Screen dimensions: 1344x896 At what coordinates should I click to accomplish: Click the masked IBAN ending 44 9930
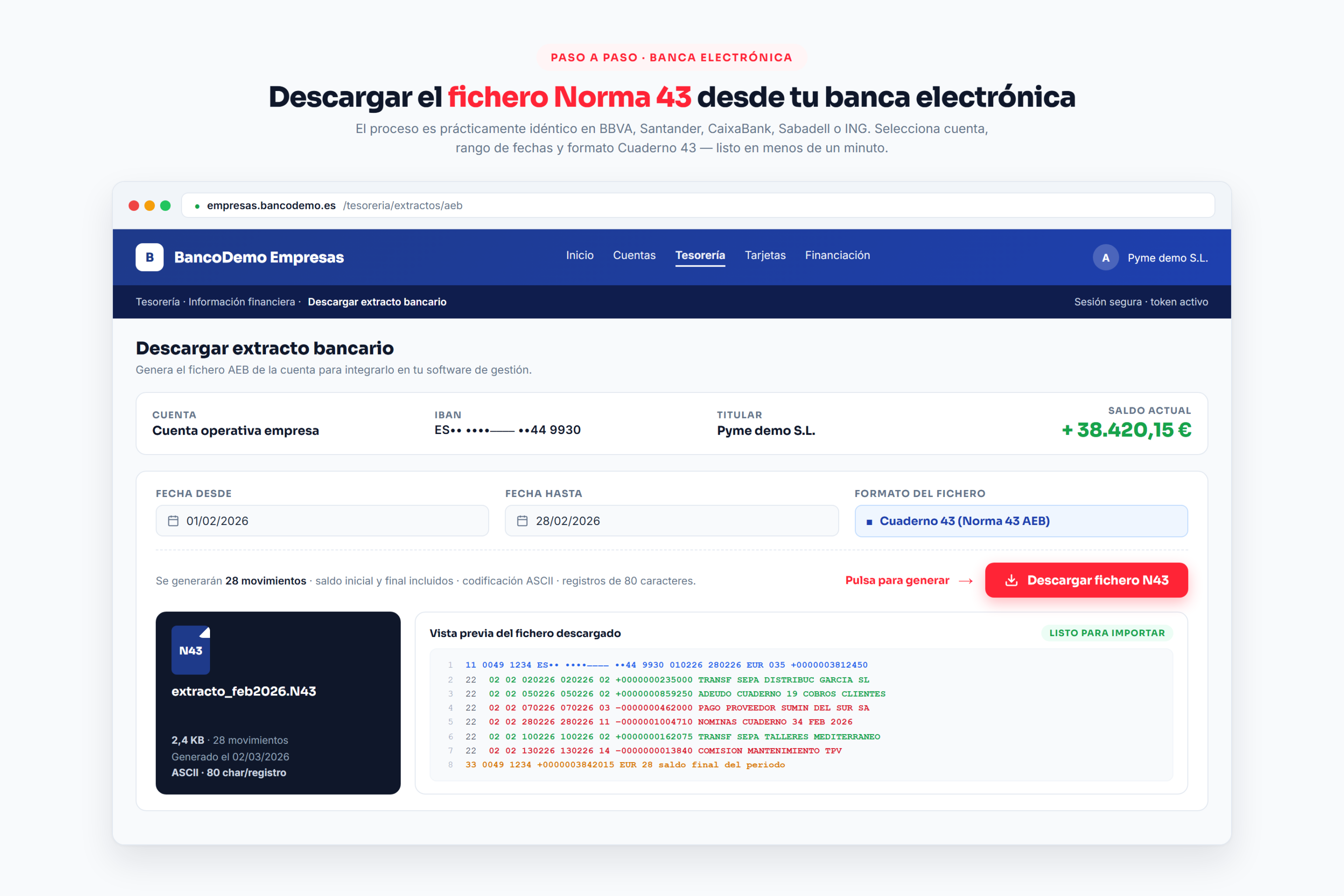[507, 430]
